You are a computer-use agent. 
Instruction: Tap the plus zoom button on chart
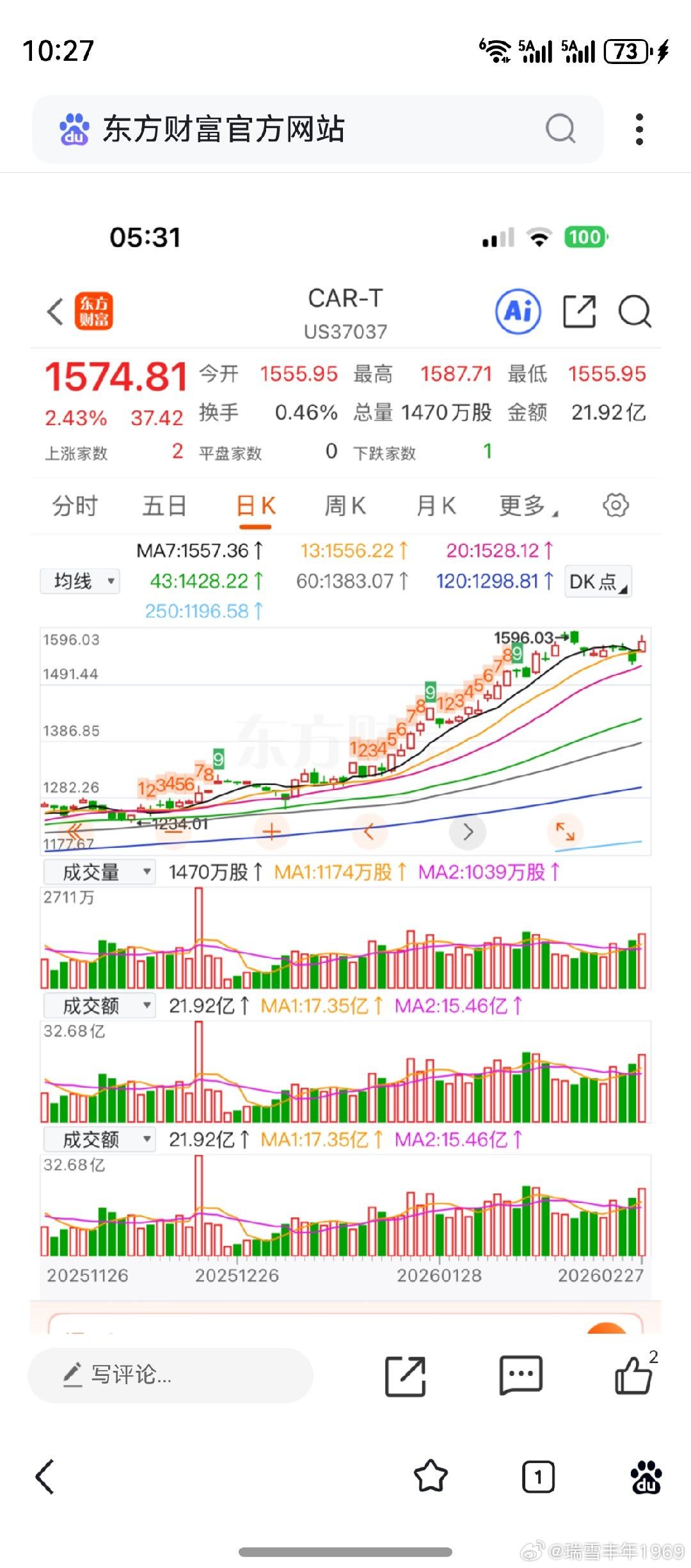(272, 832)
